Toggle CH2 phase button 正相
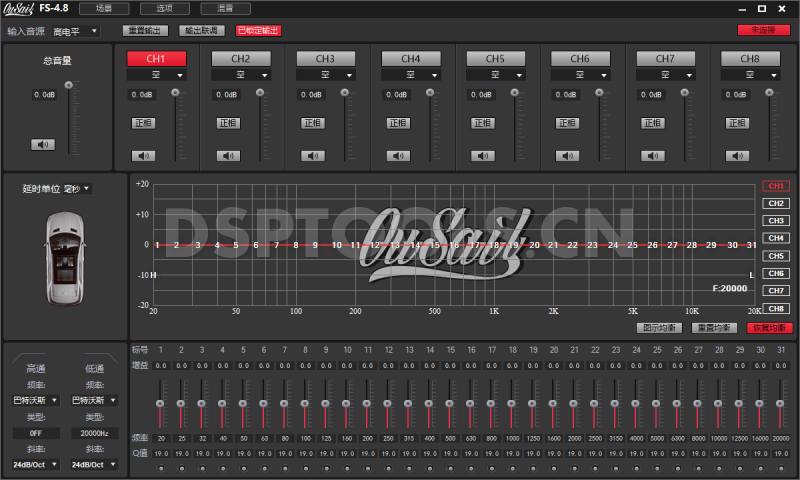The height and width of the screenshot is (480, 800). point(229,123)
